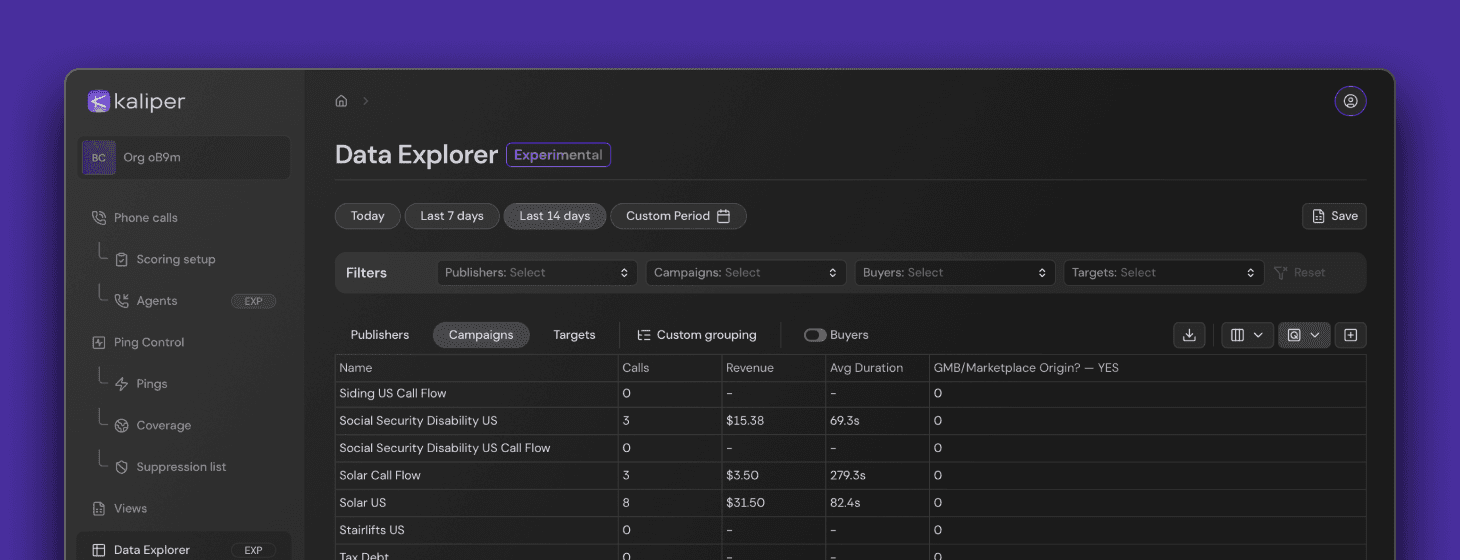Open the Buyers filter dropdown
This screenshot has height=560, width=1460.
pyautogui.click(x=955, y=272)
